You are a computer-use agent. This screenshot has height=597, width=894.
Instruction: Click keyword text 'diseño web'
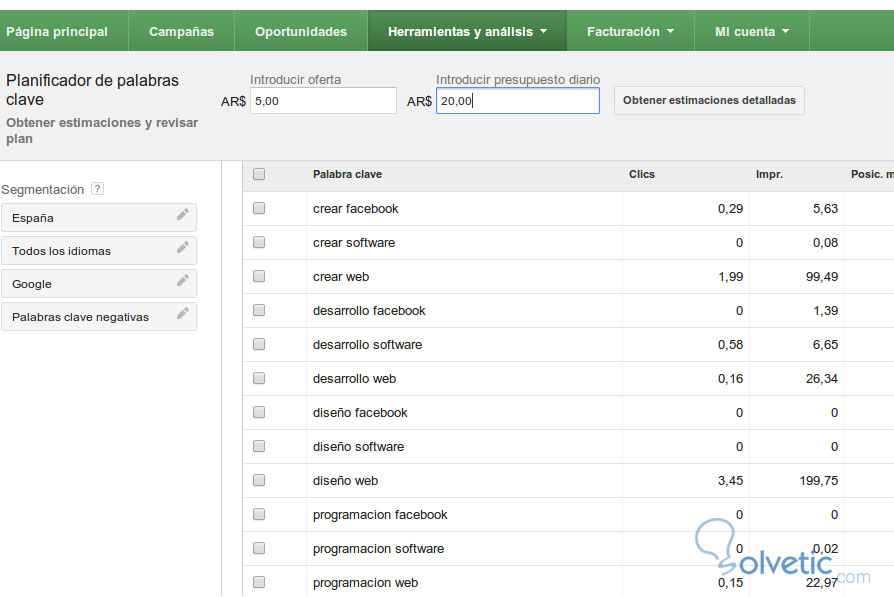345,481
